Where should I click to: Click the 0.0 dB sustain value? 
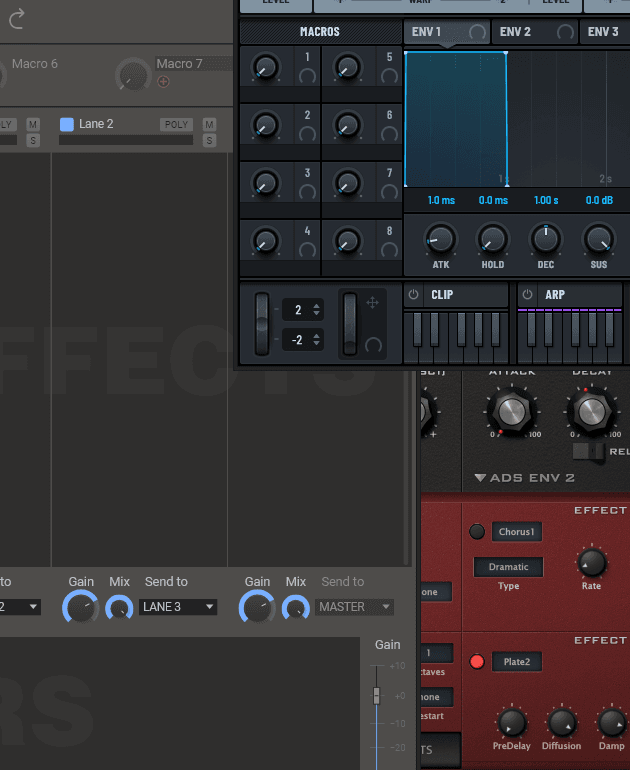pos(599,200)
